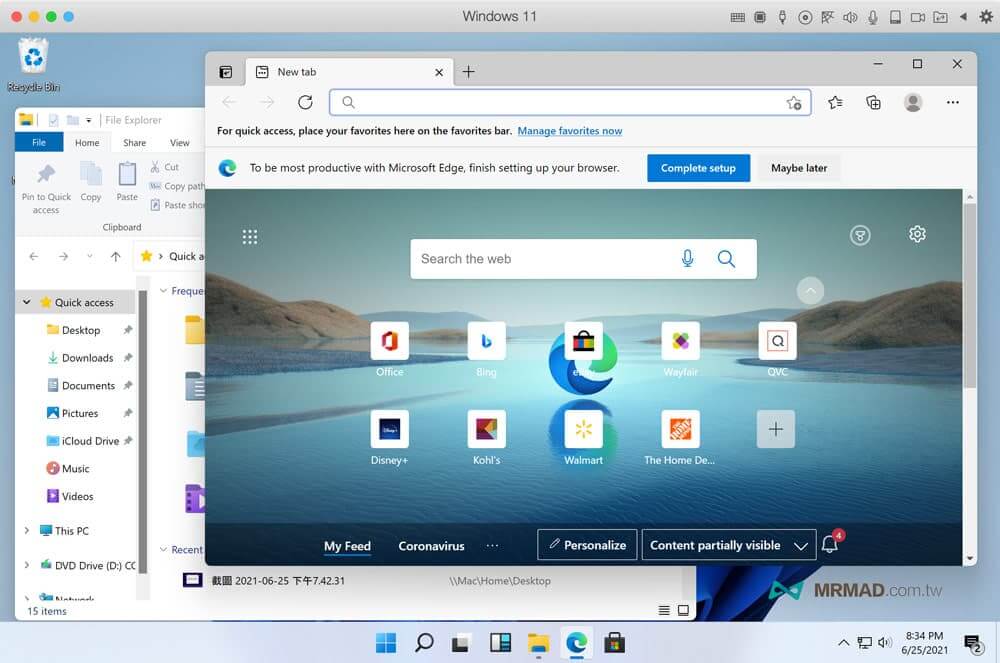Open the rewards trophy icon on new tab page

tap(860, 235)
